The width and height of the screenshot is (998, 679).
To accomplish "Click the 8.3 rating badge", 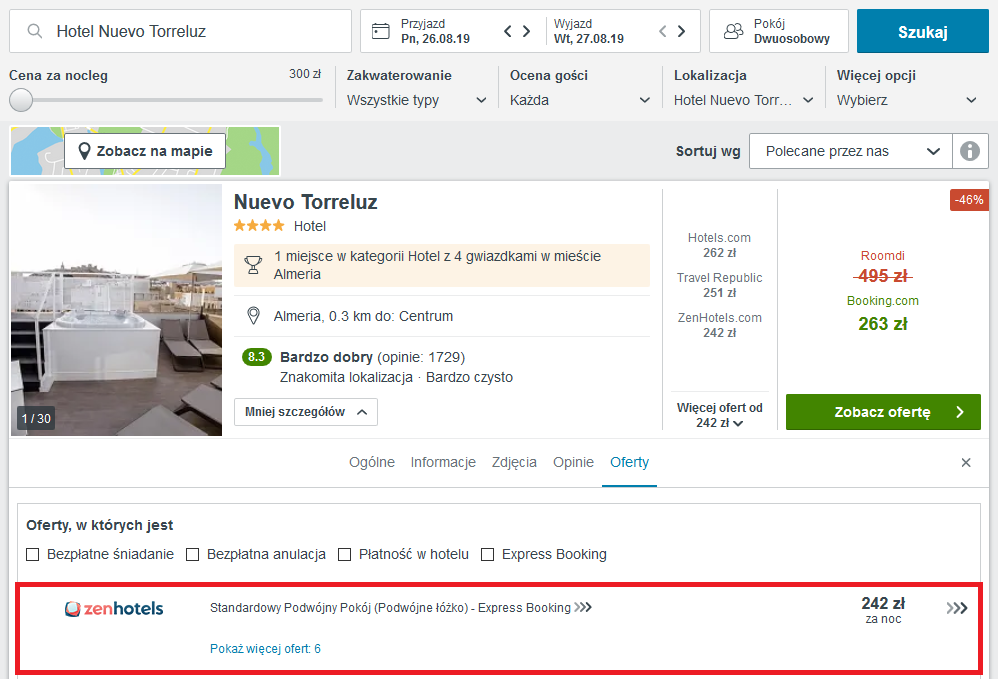I will [x=257, y=357].
